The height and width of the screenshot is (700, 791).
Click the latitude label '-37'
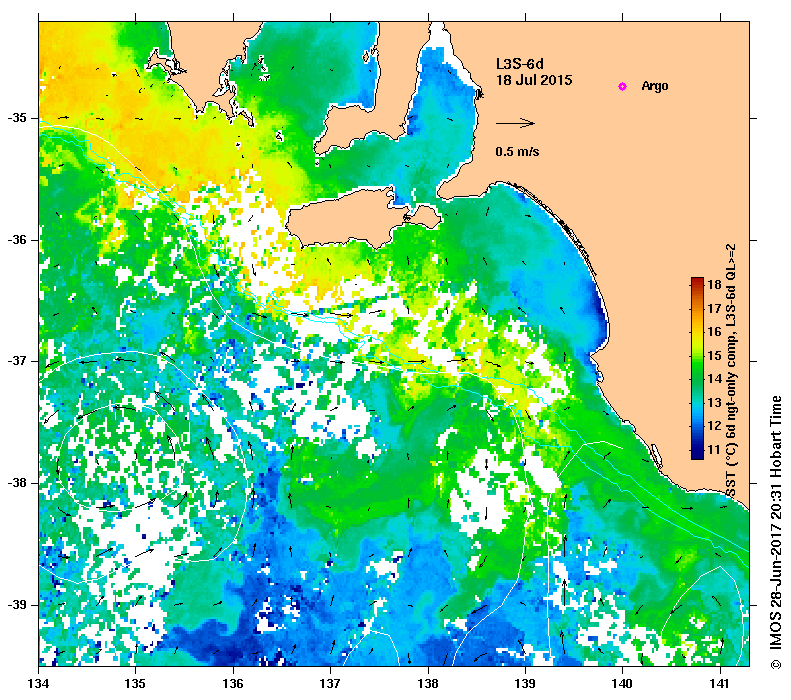point(16,362)
